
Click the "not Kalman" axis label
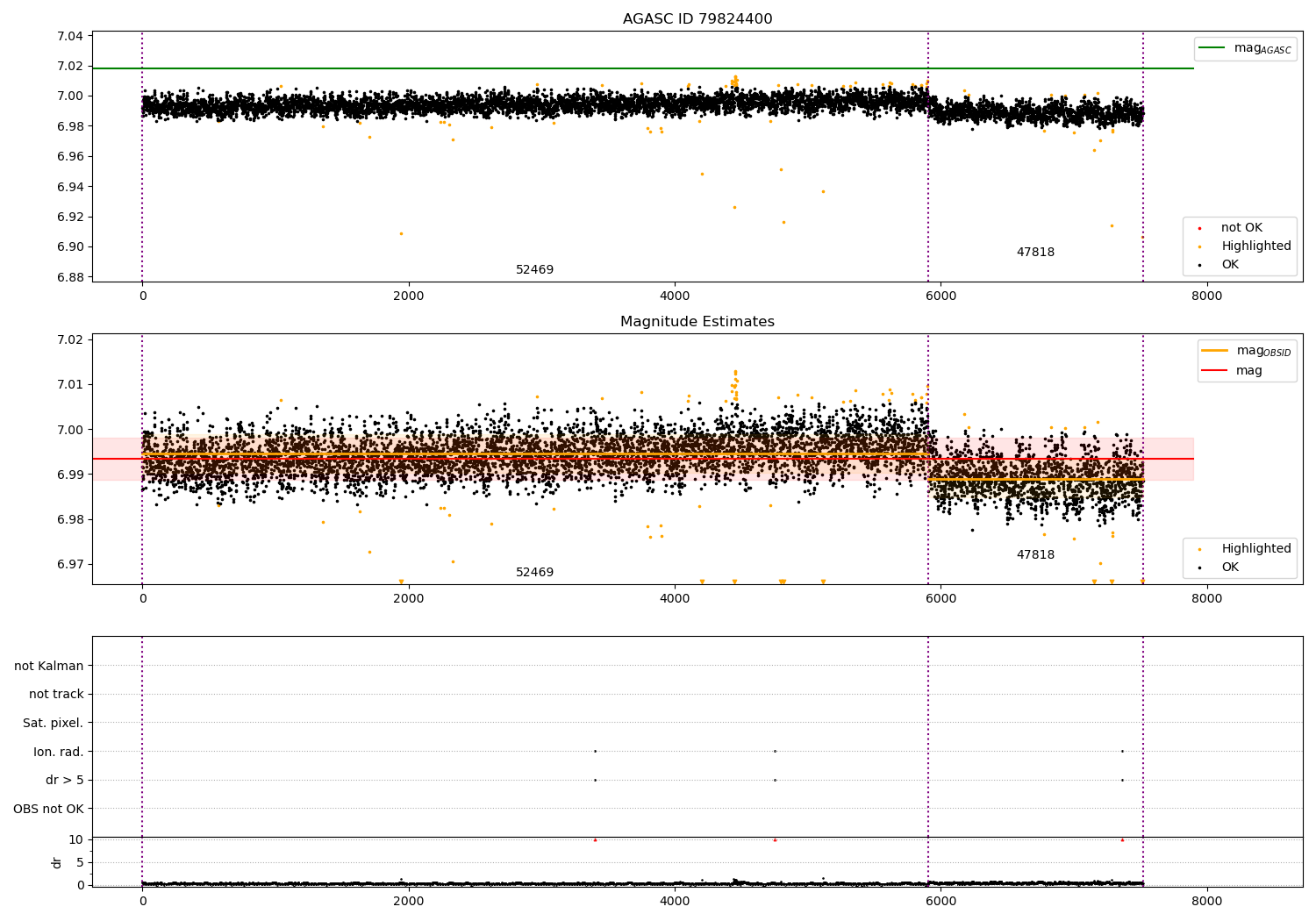(x=49, y=666)
